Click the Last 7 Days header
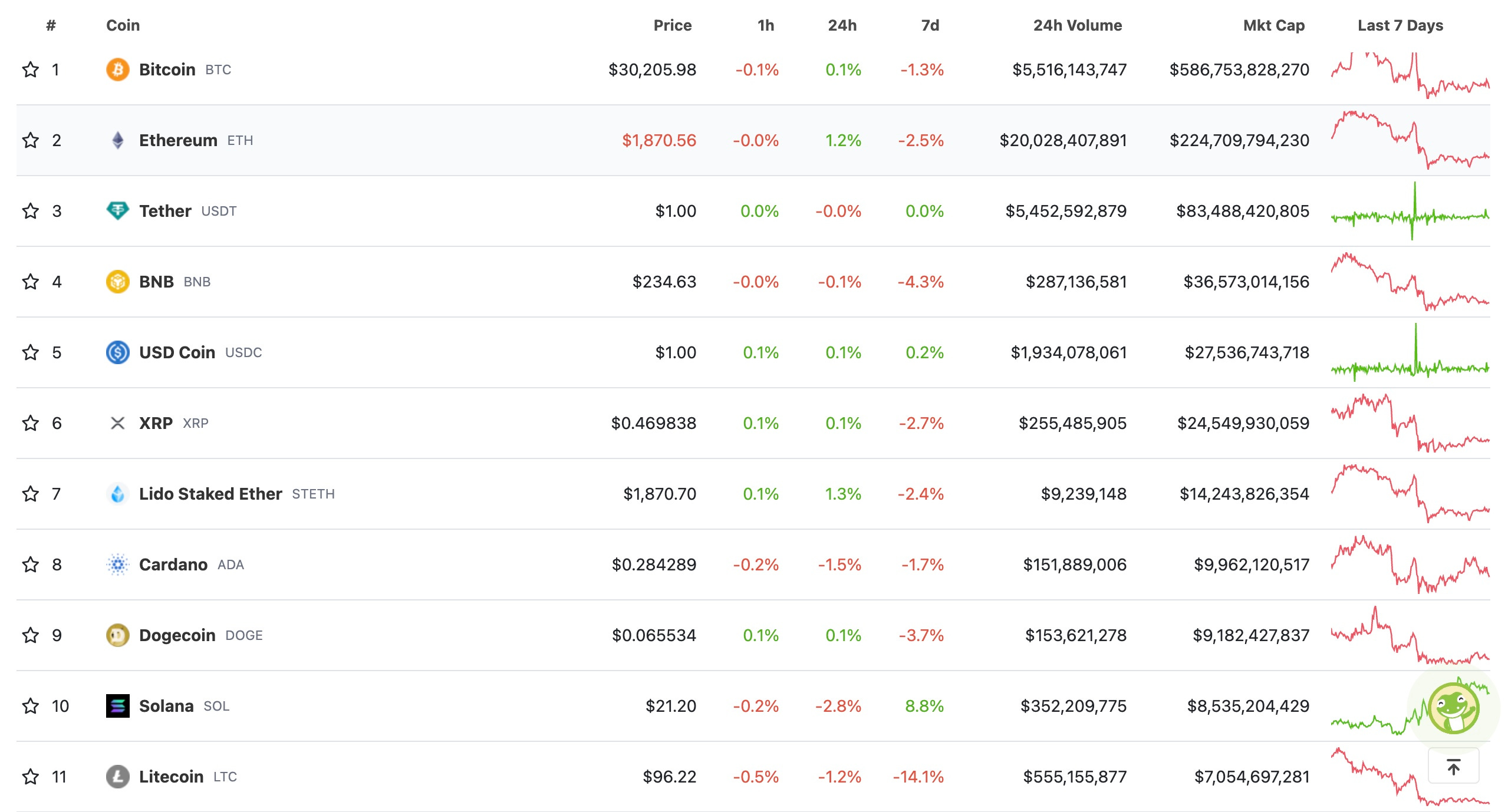 pos(1400,25)
